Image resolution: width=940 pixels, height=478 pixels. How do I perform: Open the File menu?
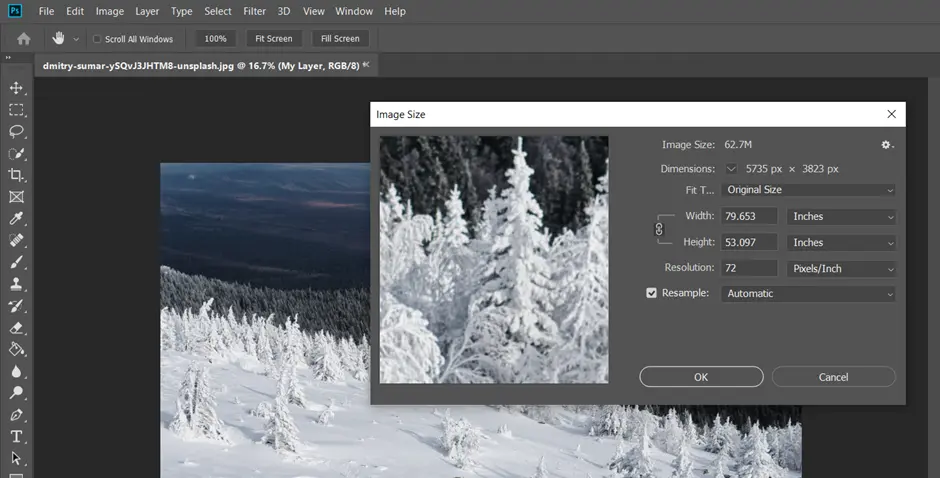coord(46,11)
